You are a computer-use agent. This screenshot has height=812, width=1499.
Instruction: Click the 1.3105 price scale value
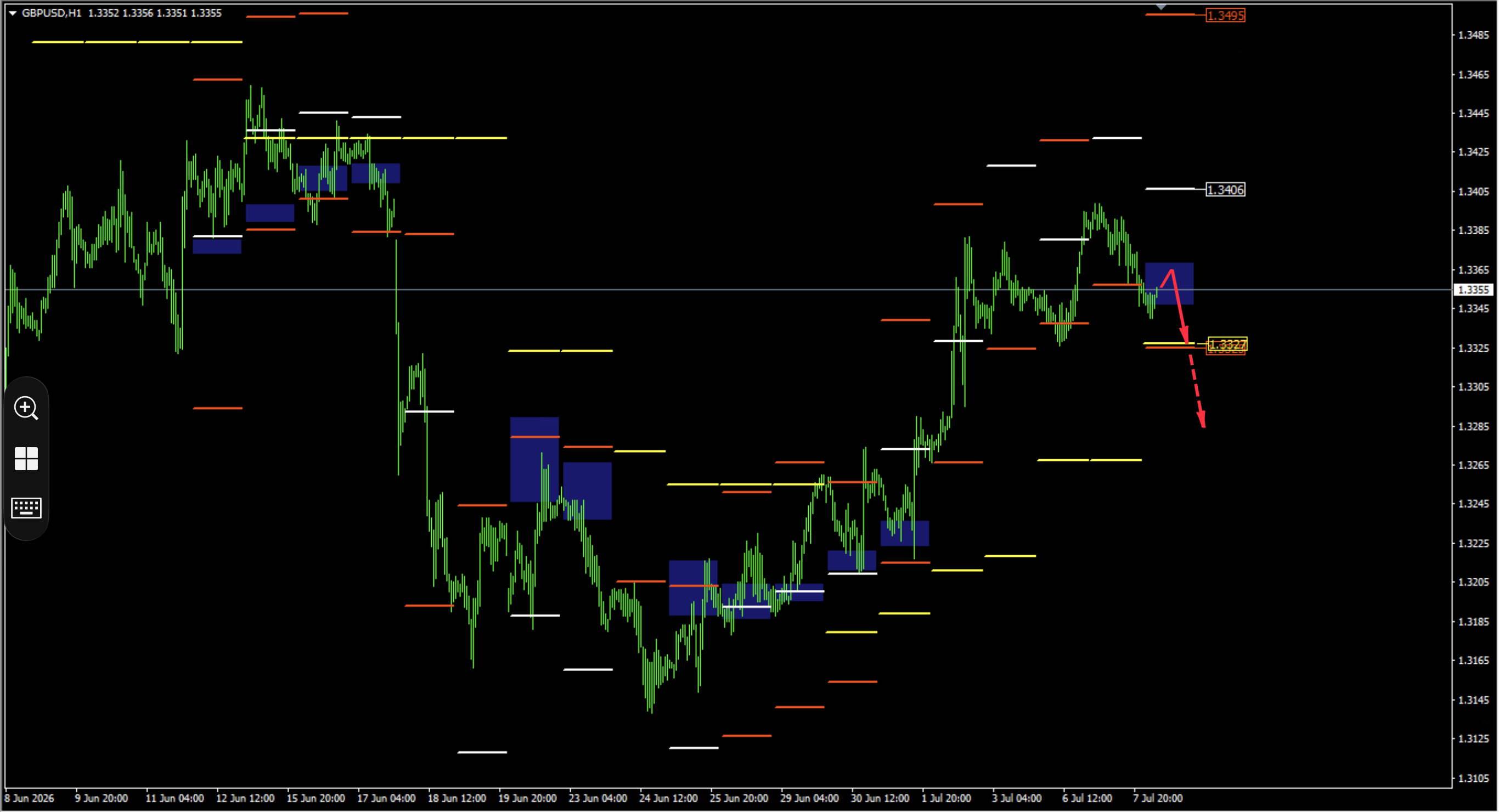click(x=1473, y=778)
